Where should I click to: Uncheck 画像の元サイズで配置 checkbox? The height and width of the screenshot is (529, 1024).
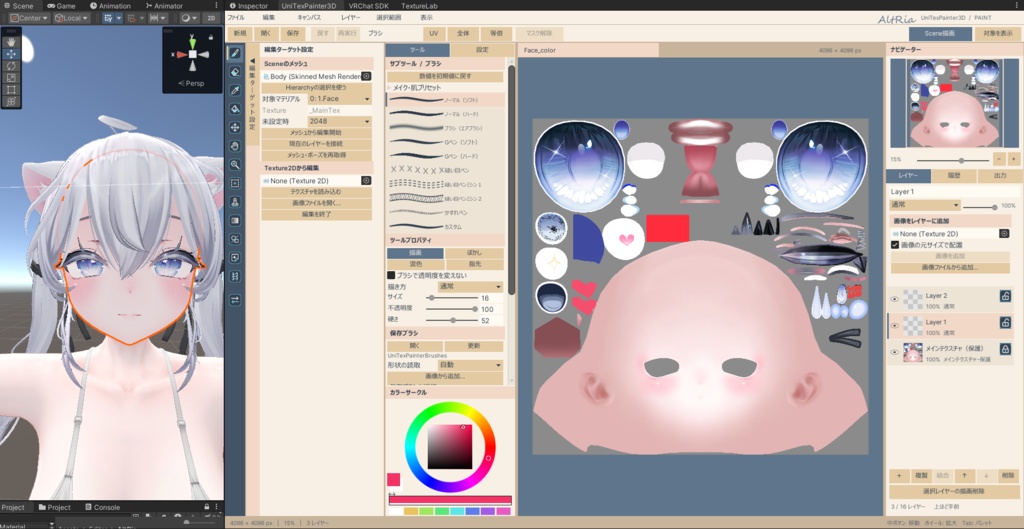(895, 245)
